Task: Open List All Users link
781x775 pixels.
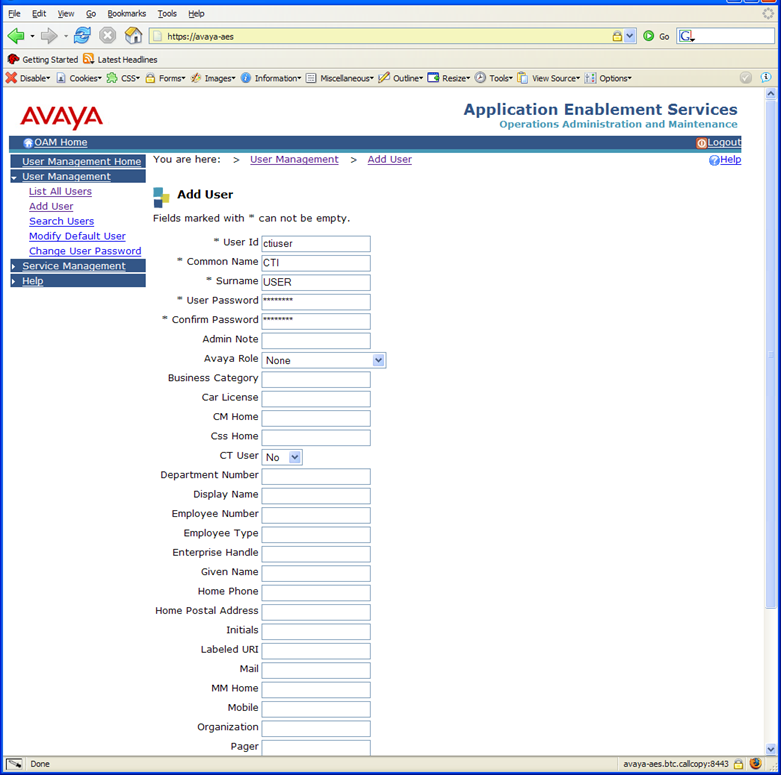Action: pos(60,191)
